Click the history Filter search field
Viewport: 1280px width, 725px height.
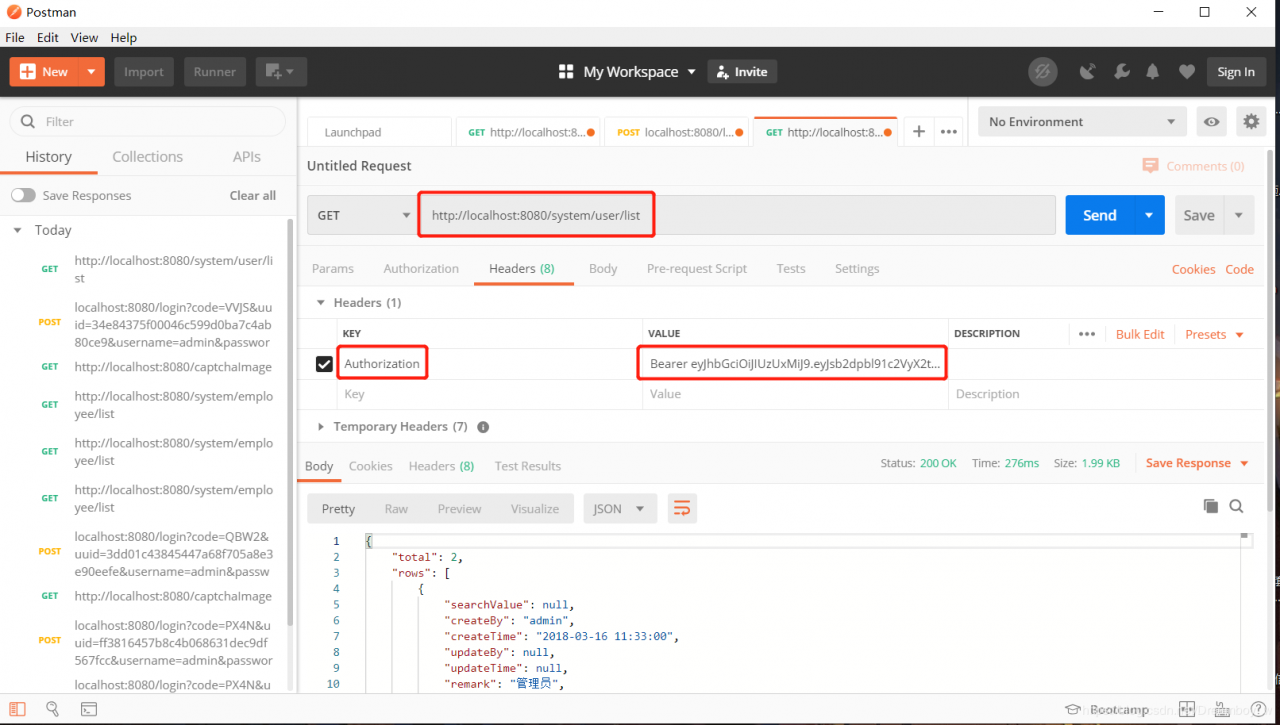pyautogui.click(x=148, y=121)
